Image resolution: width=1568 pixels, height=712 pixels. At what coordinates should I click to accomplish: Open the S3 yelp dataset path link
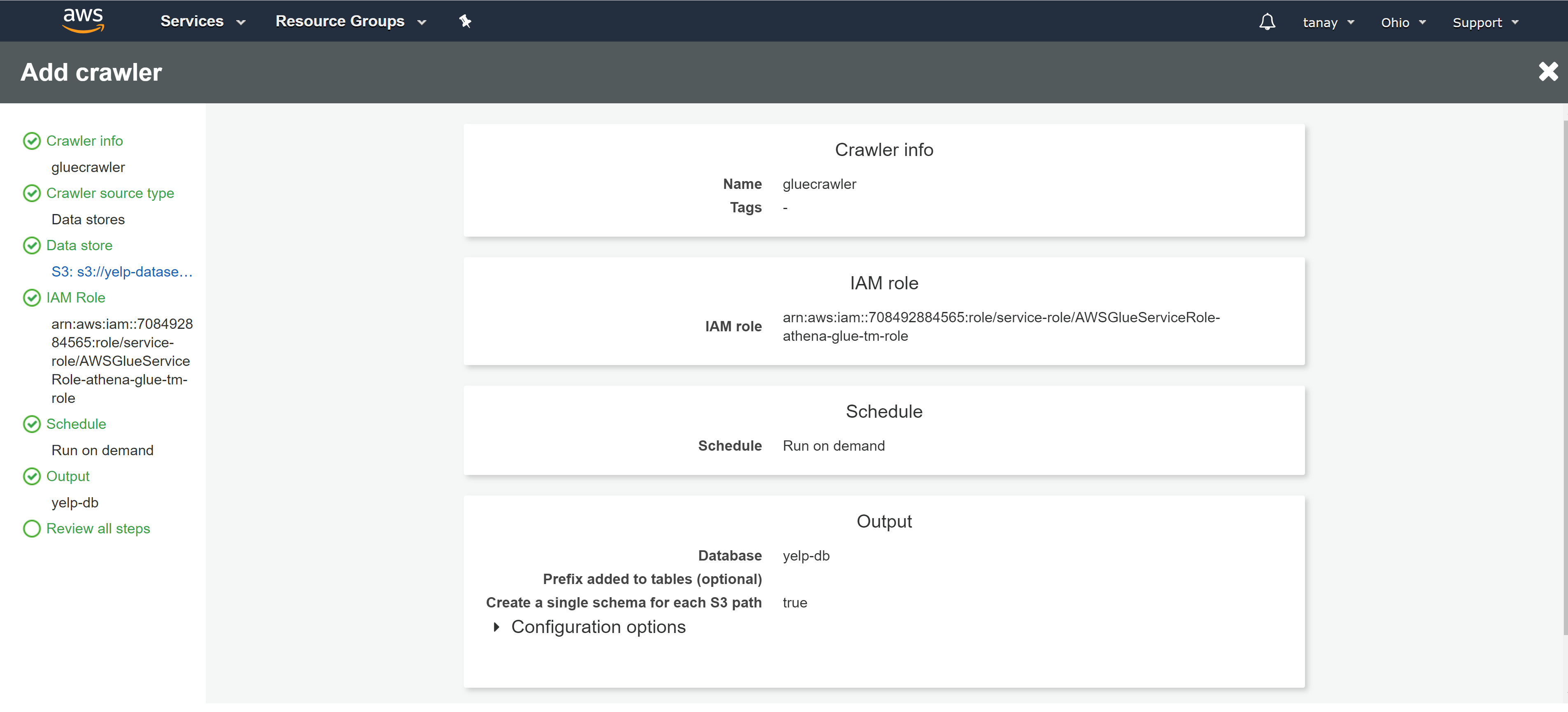(x=122, y=271)
